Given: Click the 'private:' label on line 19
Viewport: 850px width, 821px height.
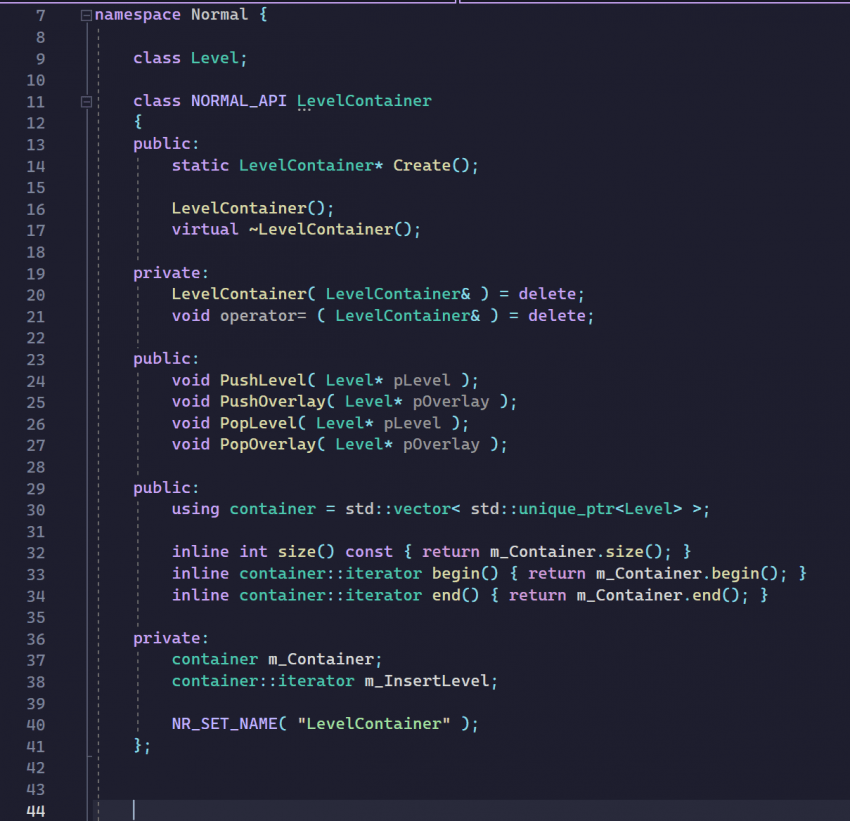Looking at the screenshot, I should pos(171,273).
